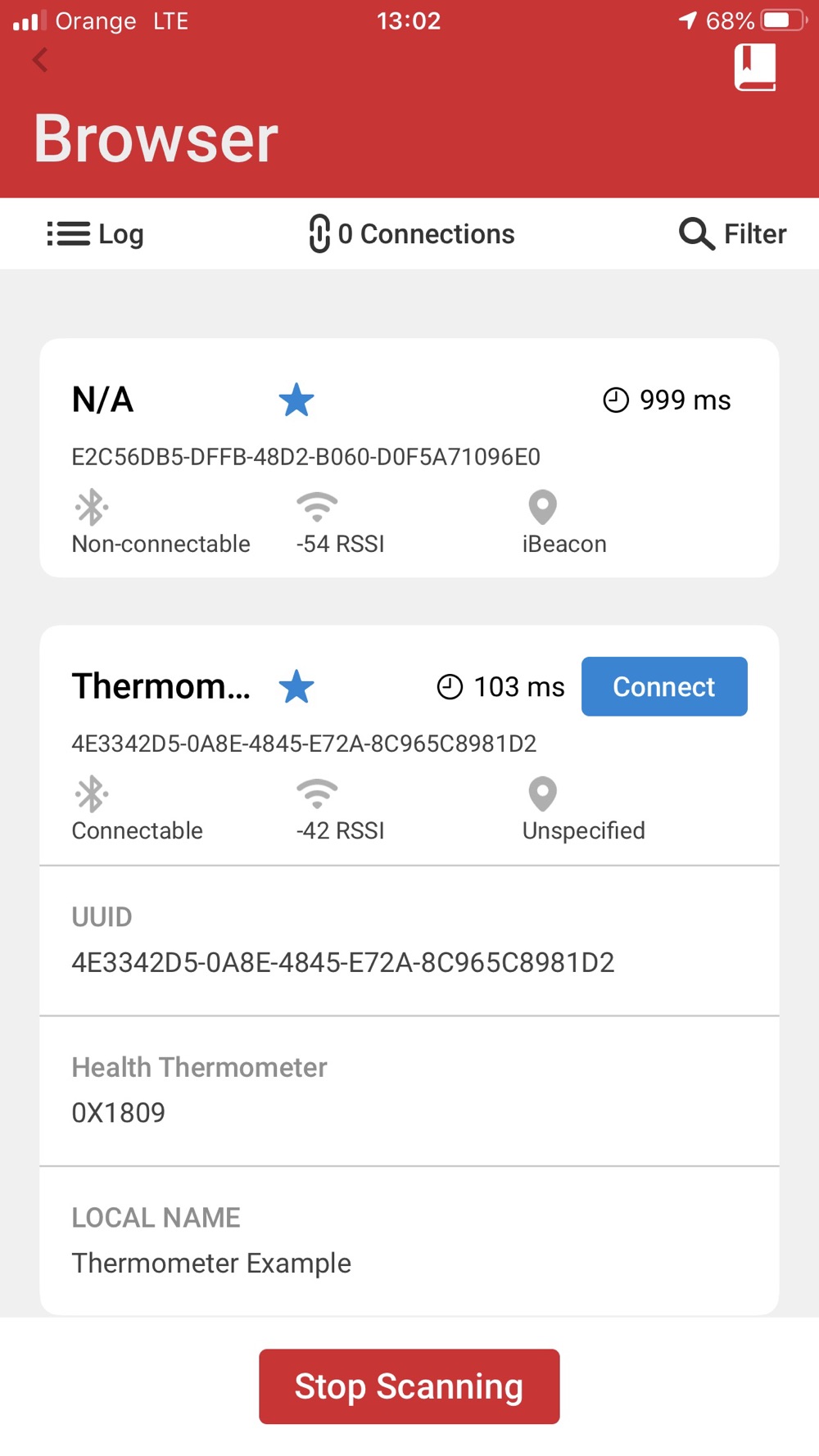Tap the Bluetooth icon above Non-connectable
Viewport: 819px width, 1456px height.
tap(91, 507)
